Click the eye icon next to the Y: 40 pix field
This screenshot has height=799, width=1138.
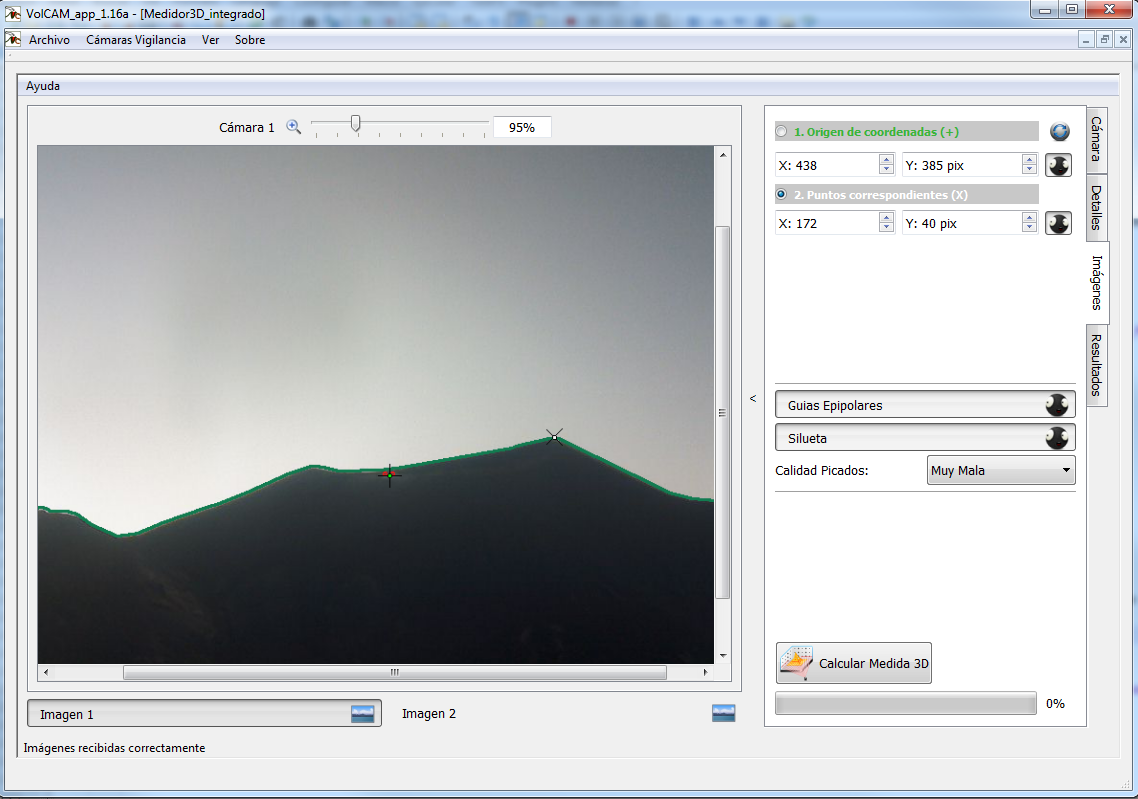tap(1058, 223)
